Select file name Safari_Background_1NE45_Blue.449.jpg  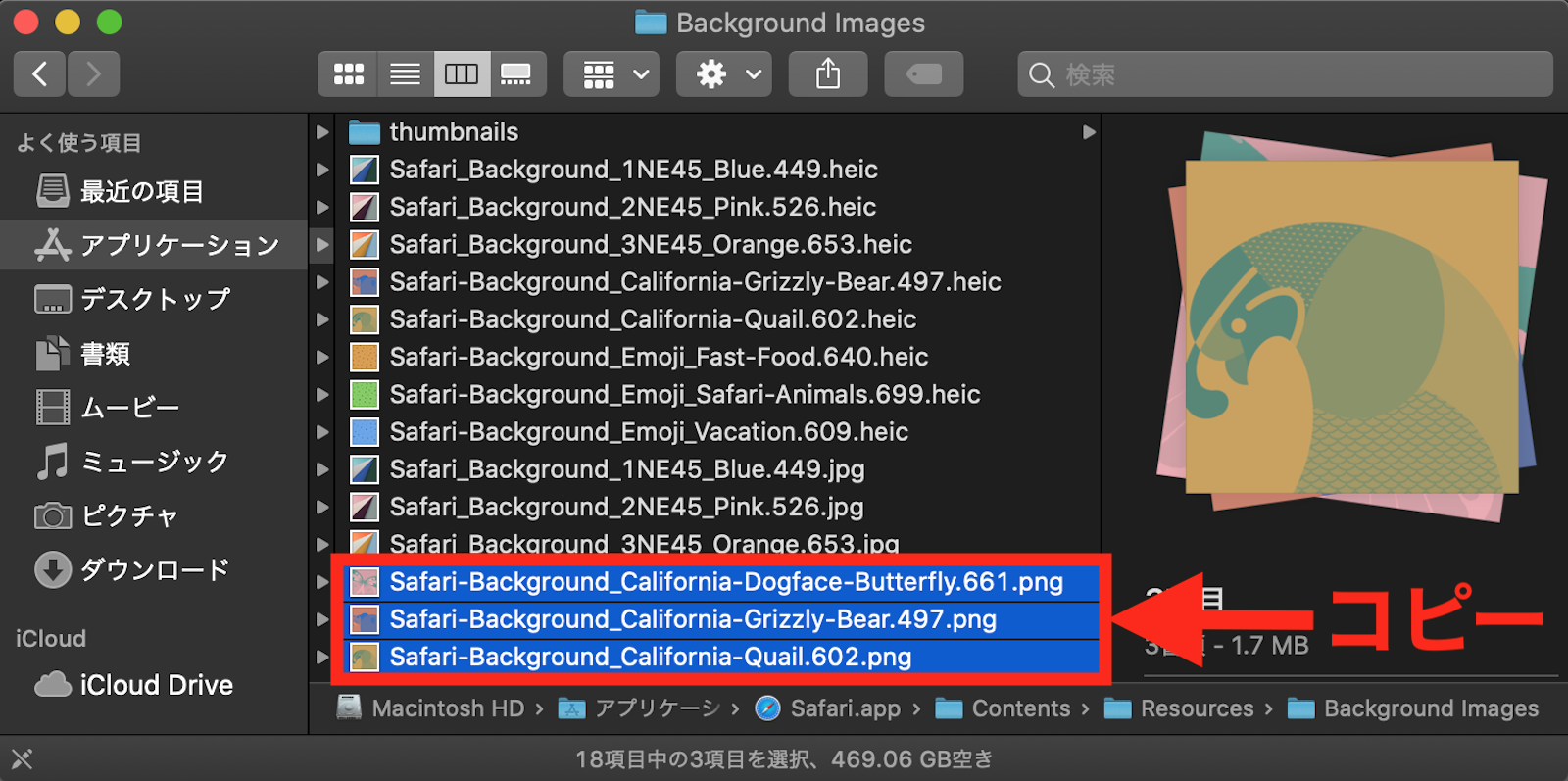627,469
